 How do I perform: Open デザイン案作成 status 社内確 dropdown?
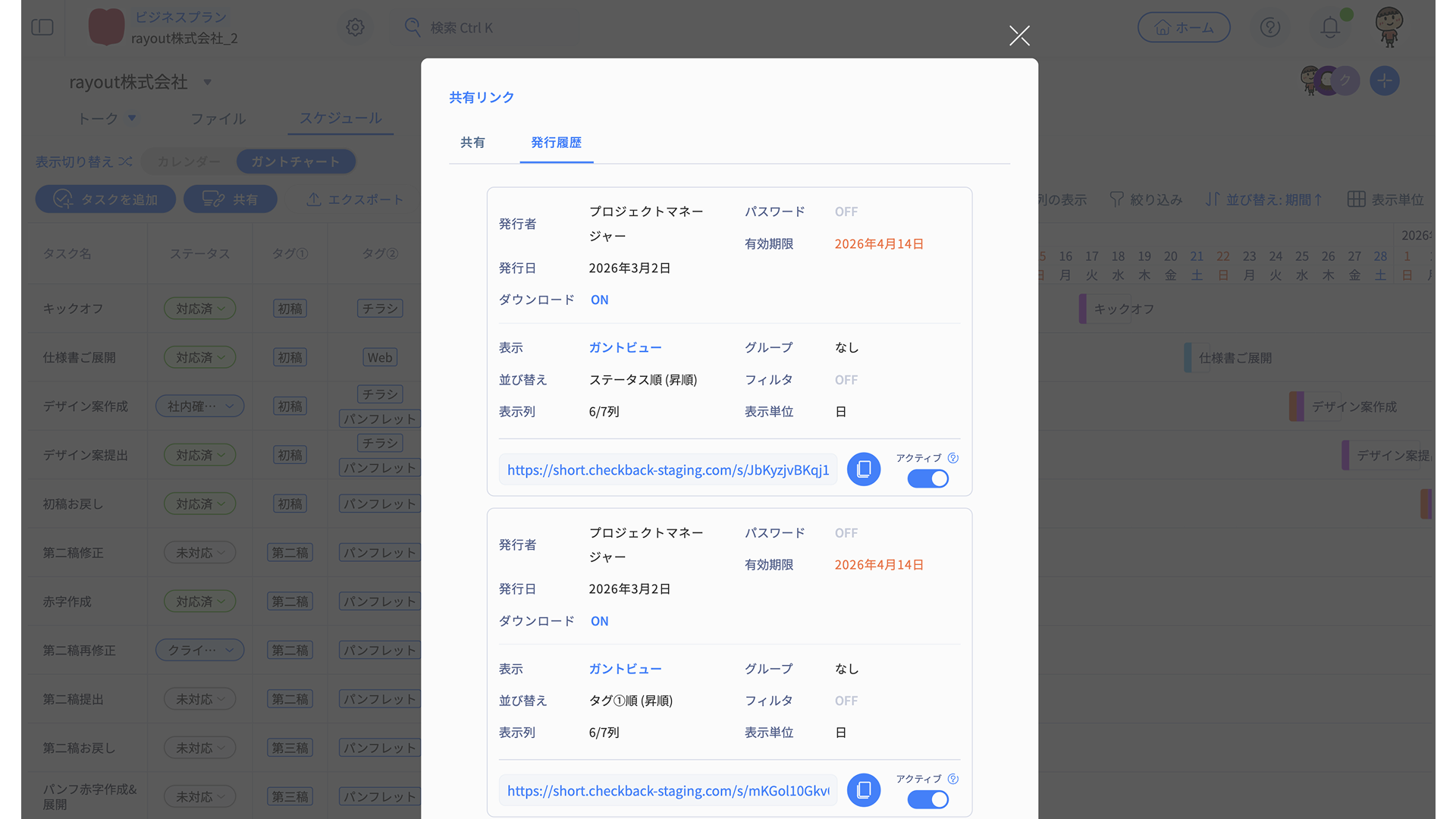click(x=200, y=406)
